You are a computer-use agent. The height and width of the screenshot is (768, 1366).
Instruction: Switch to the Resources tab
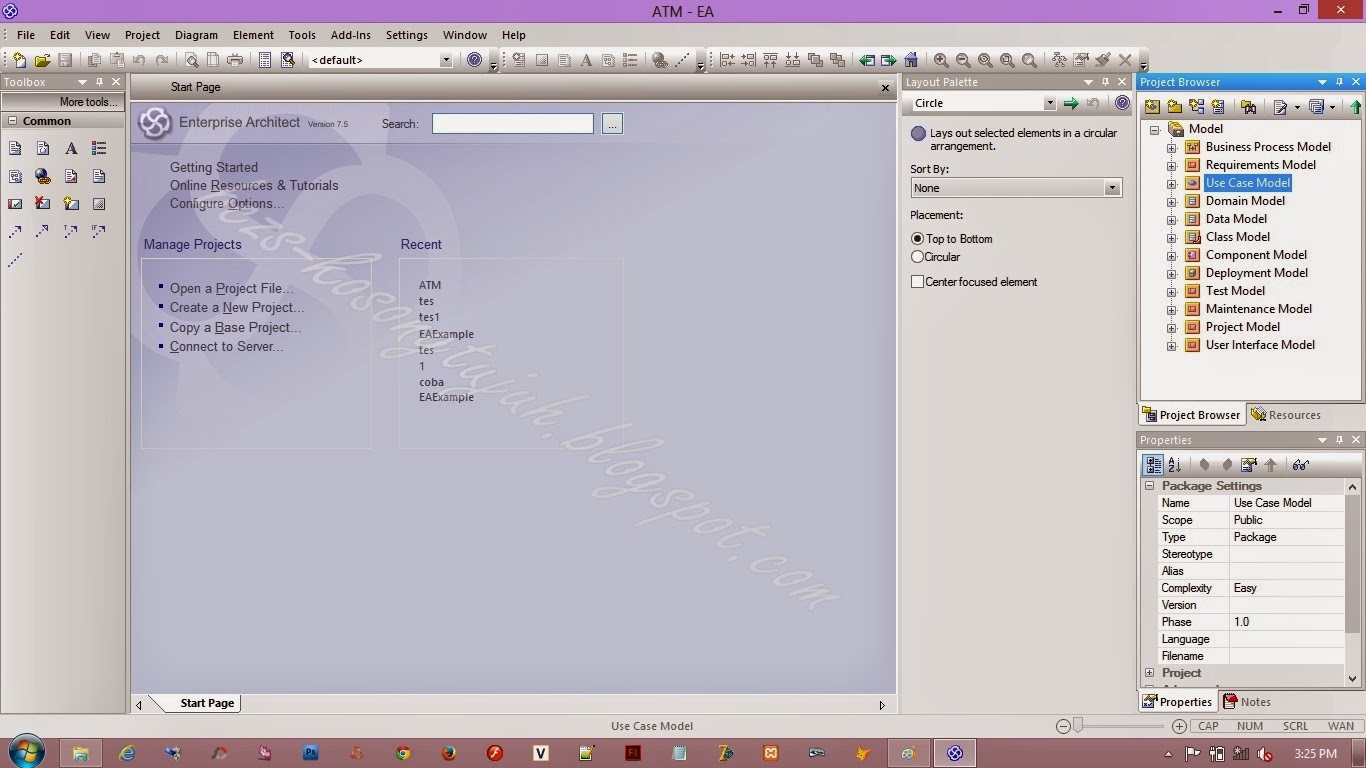(x=1285, y=415)
